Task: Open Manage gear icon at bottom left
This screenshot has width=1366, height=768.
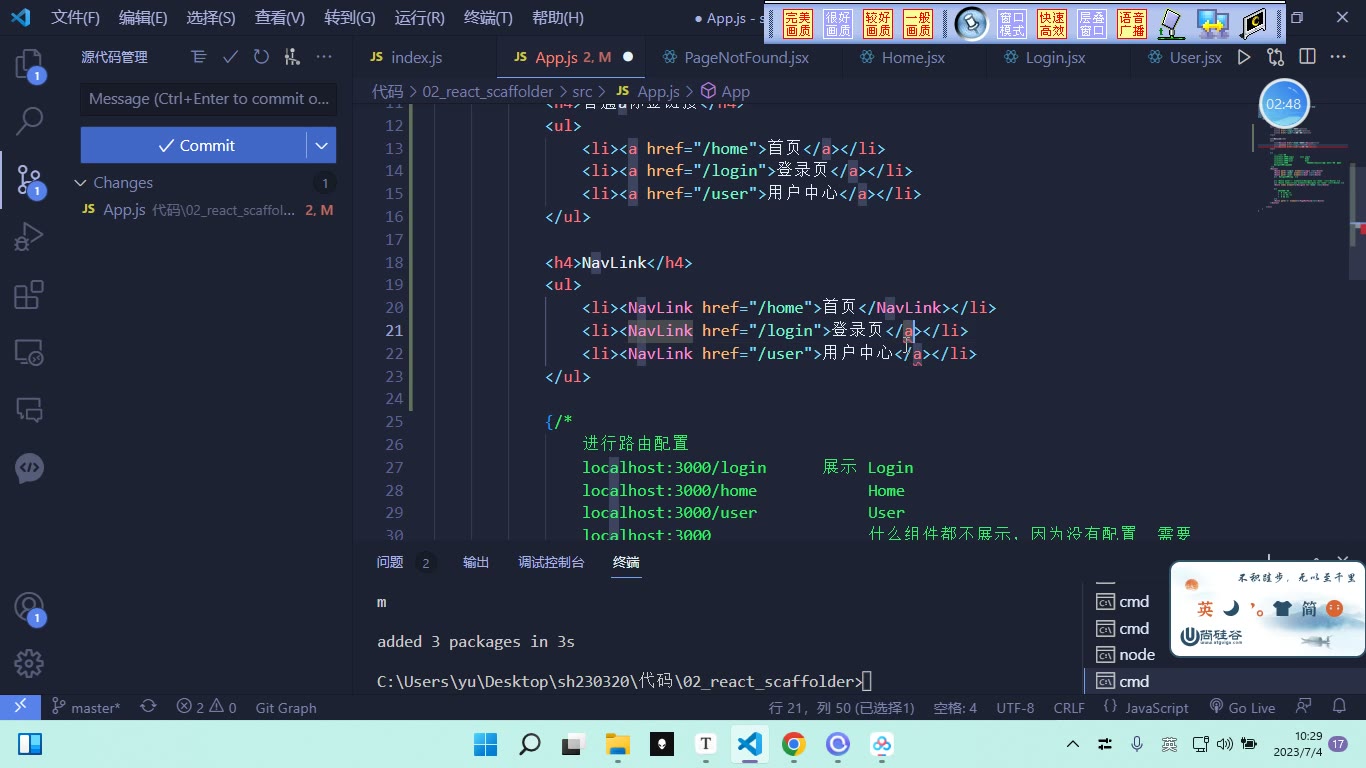Action: pos(29,663)
